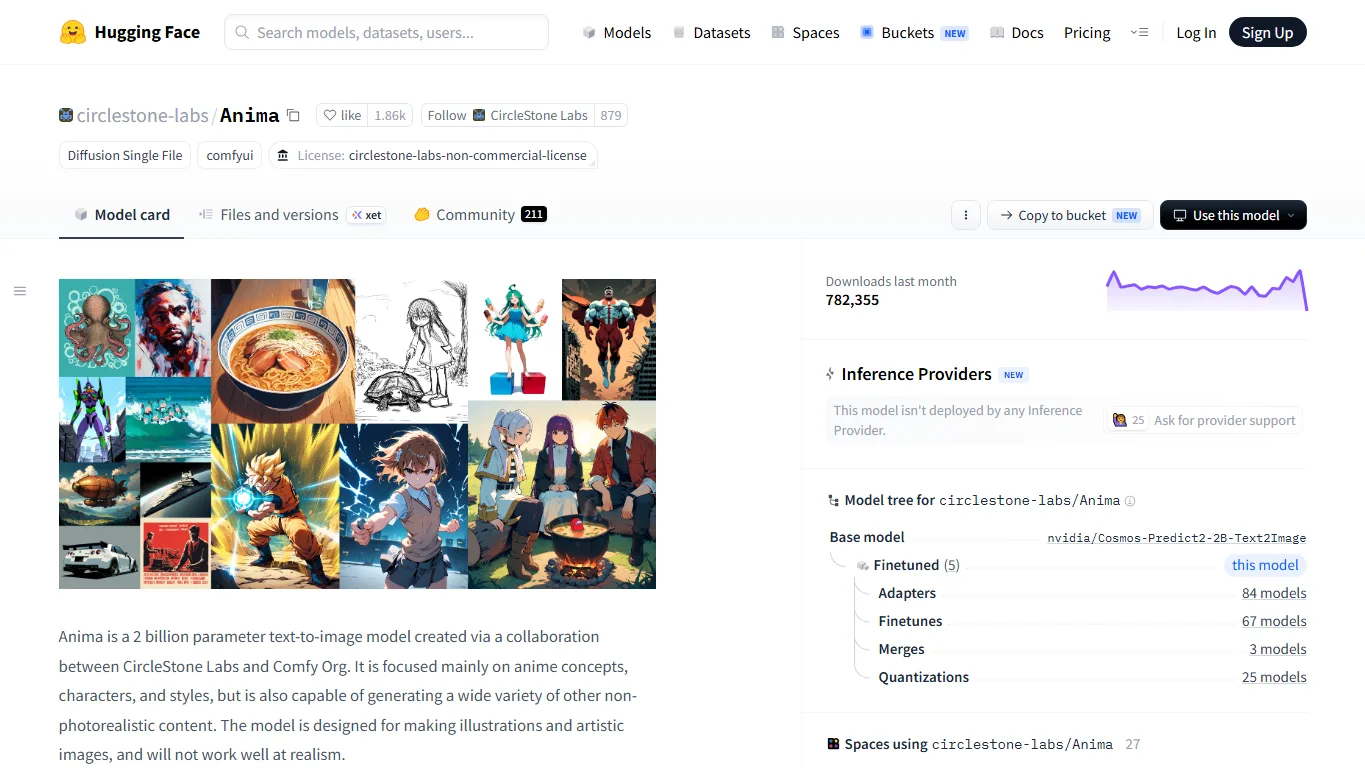Go to Spaces in the navigation
Image resolution: width=1365 pixels, height=768 pixels.
tap(805, 32)
